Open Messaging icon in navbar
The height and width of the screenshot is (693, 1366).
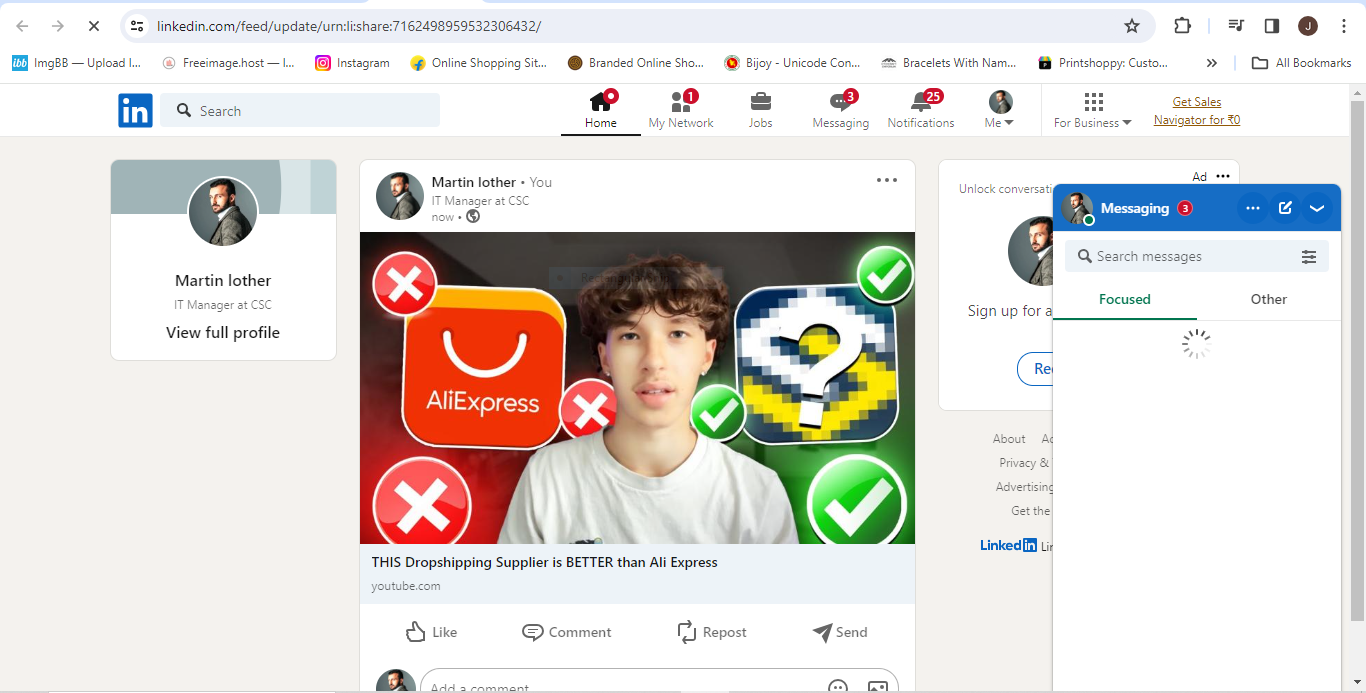[x=840, y=101]
